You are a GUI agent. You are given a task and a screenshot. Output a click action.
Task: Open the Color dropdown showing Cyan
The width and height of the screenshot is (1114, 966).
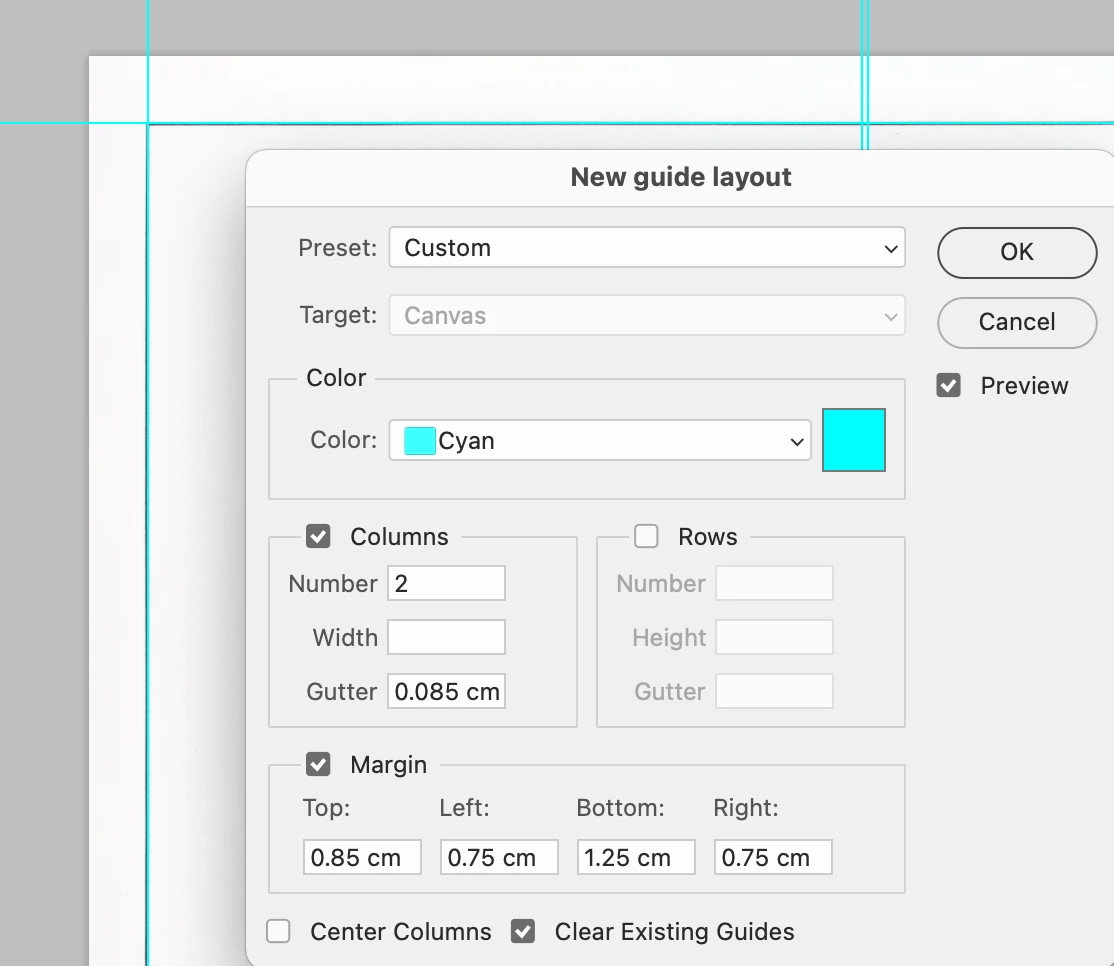click(x=600, y=440)
